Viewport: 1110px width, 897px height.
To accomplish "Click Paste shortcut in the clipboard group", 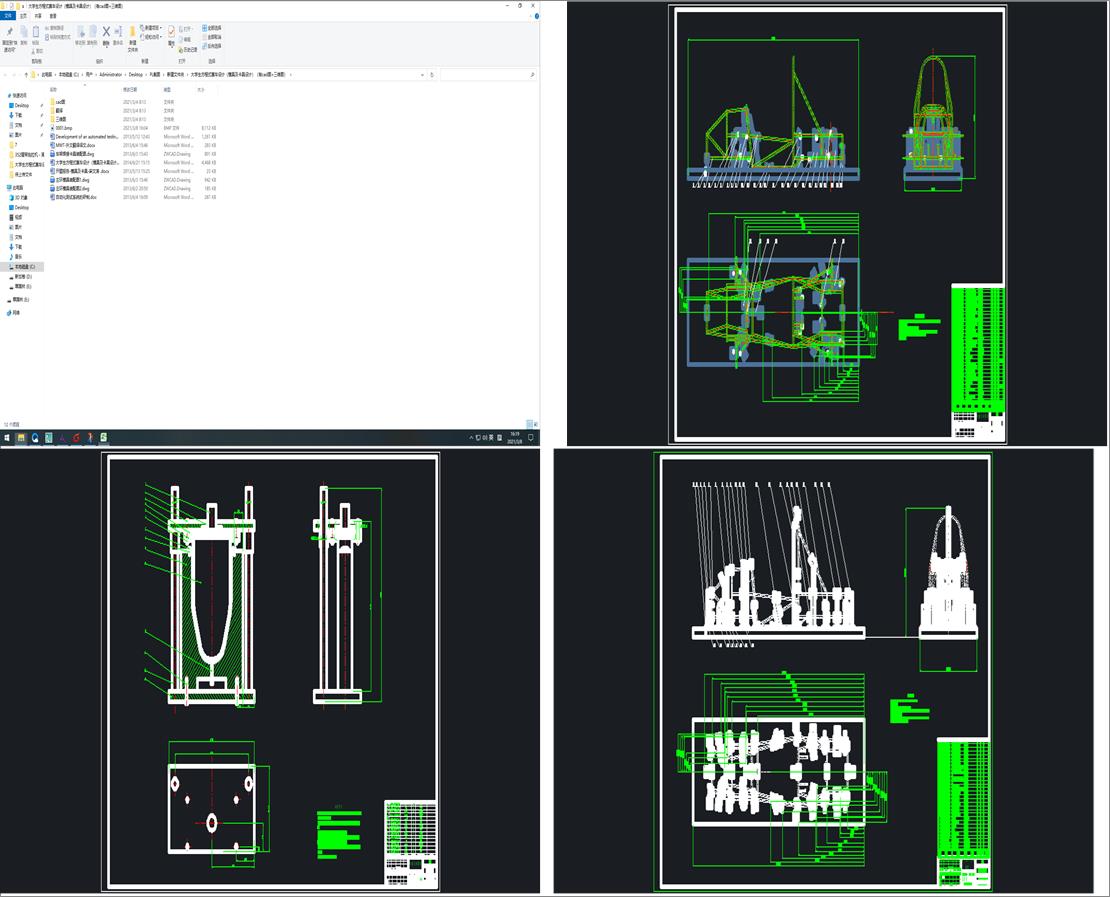I will pos(58,37).
